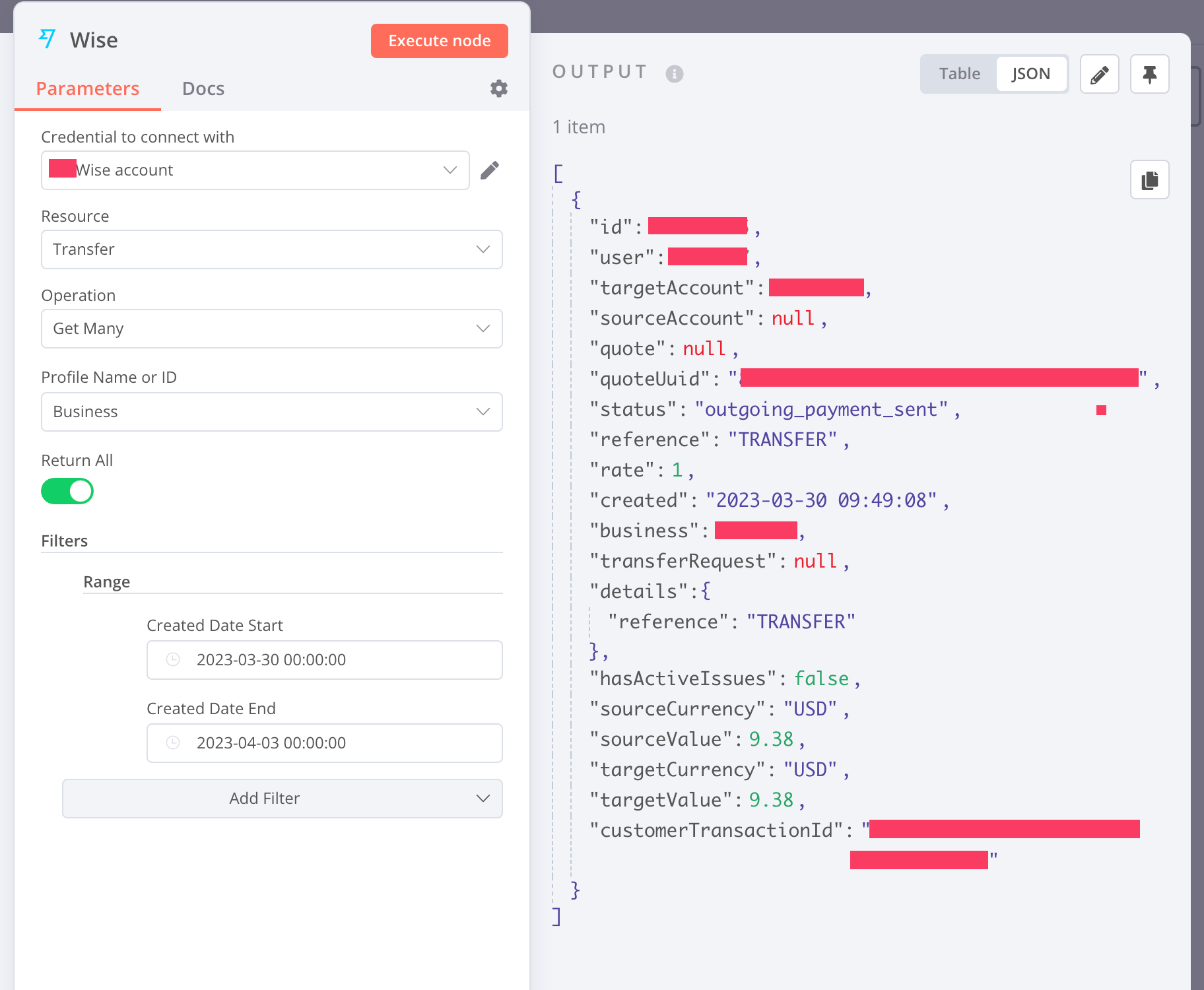Switch to the Docs tab

tap(203, 88)
